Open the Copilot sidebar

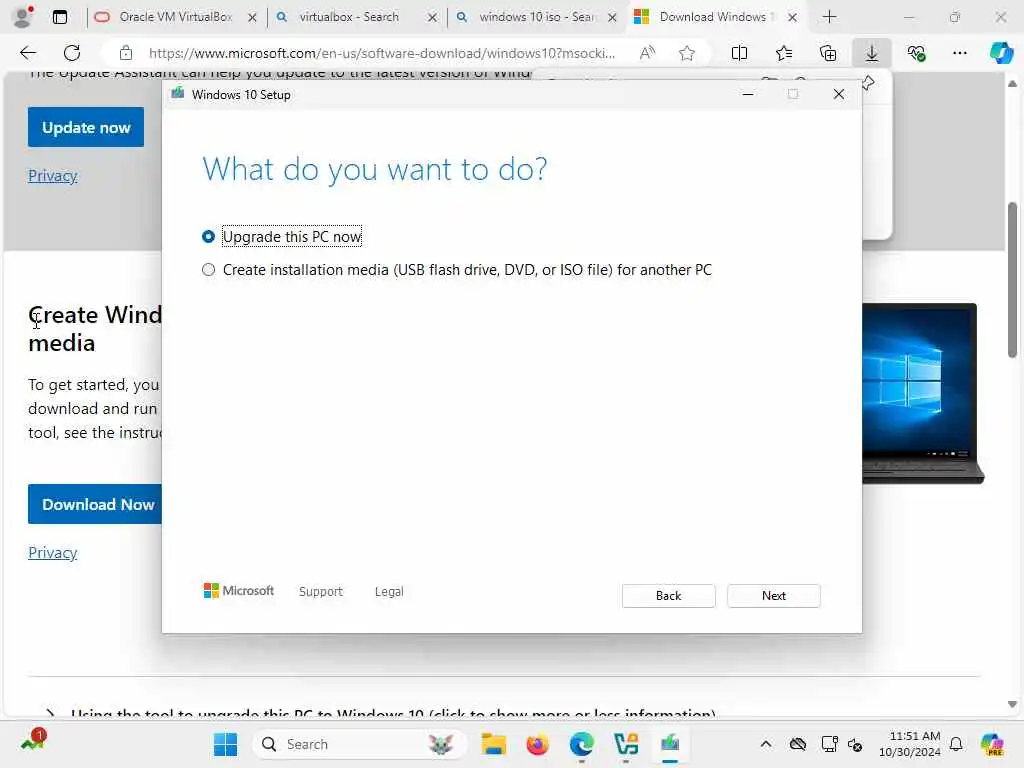[1001, 53]
